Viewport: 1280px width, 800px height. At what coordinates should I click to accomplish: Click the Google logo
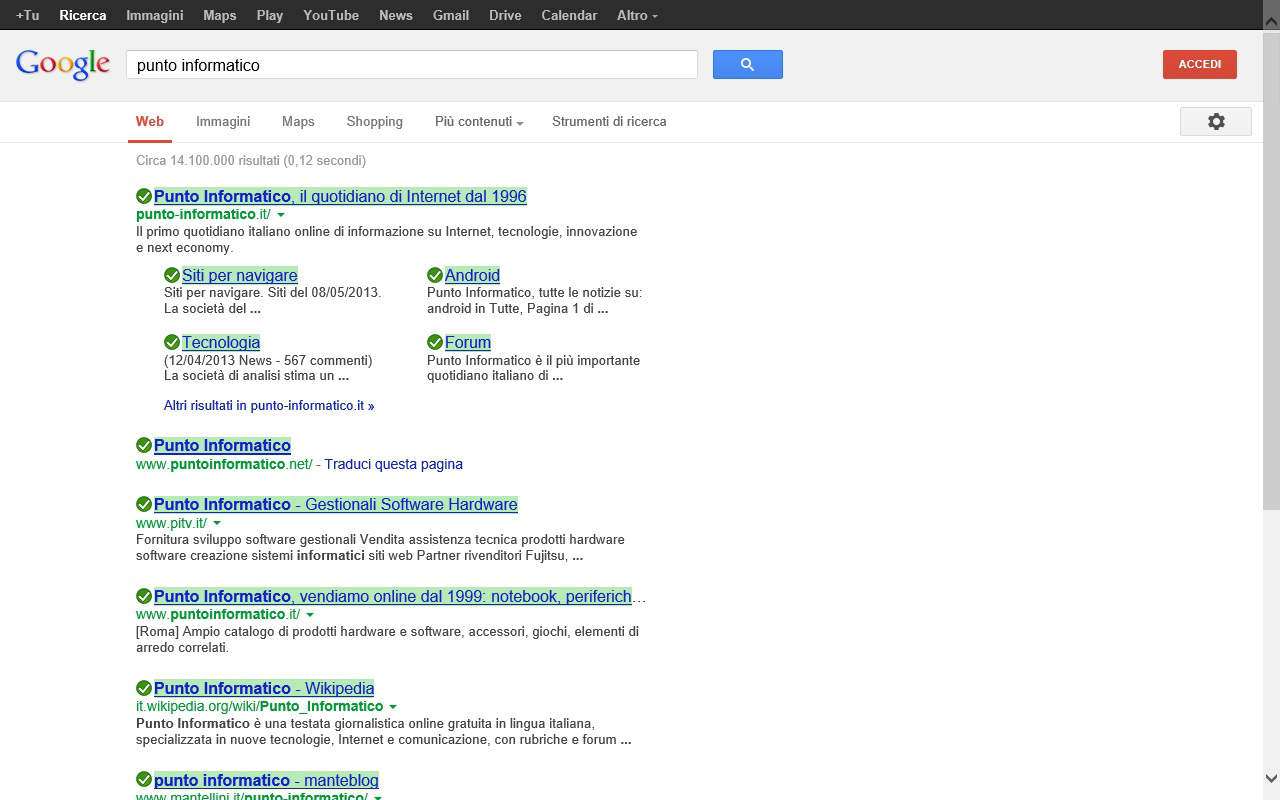pyautogui.click(x=62, y=64)
